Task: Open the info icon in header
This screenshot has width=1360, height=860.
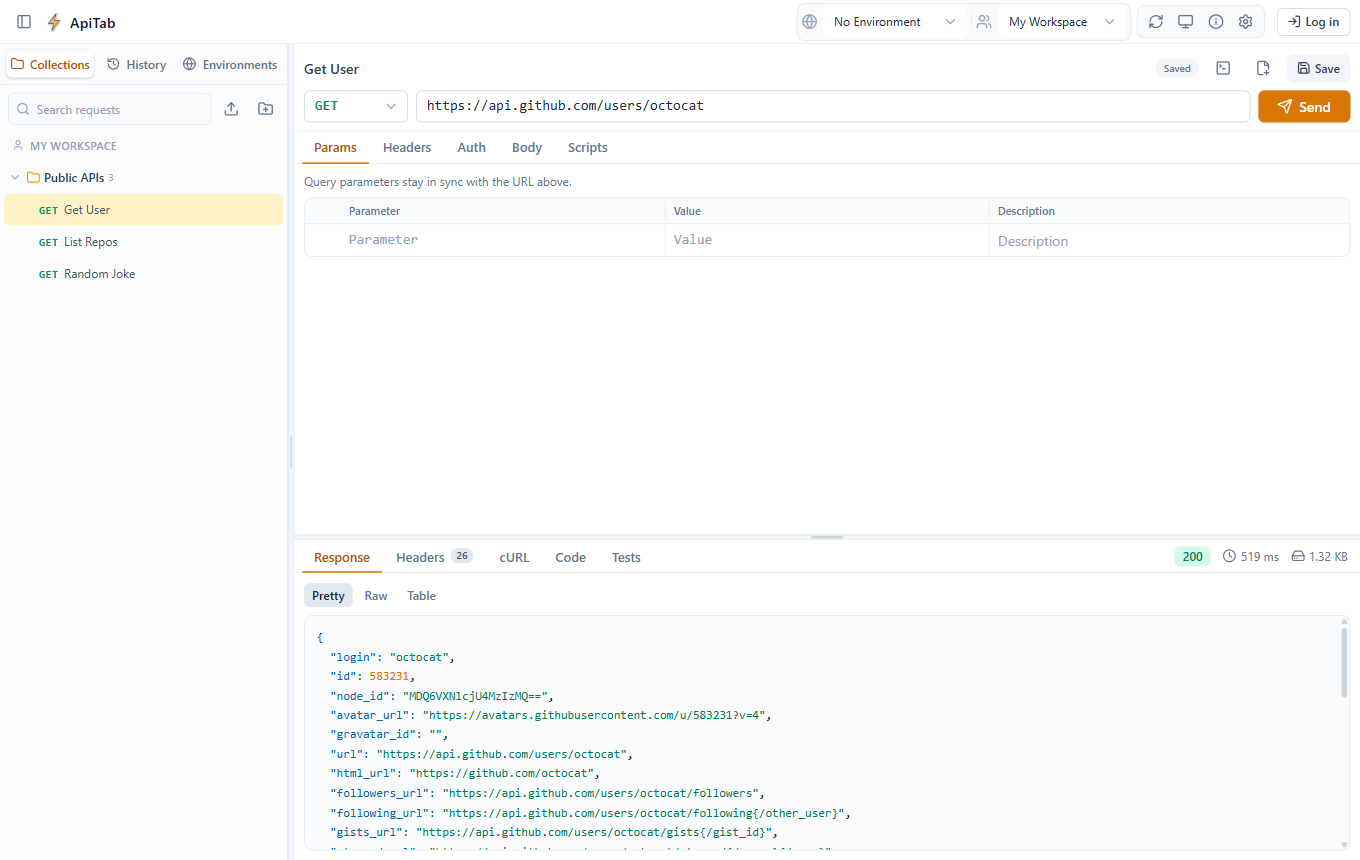Action: [x=1216, y=22]
